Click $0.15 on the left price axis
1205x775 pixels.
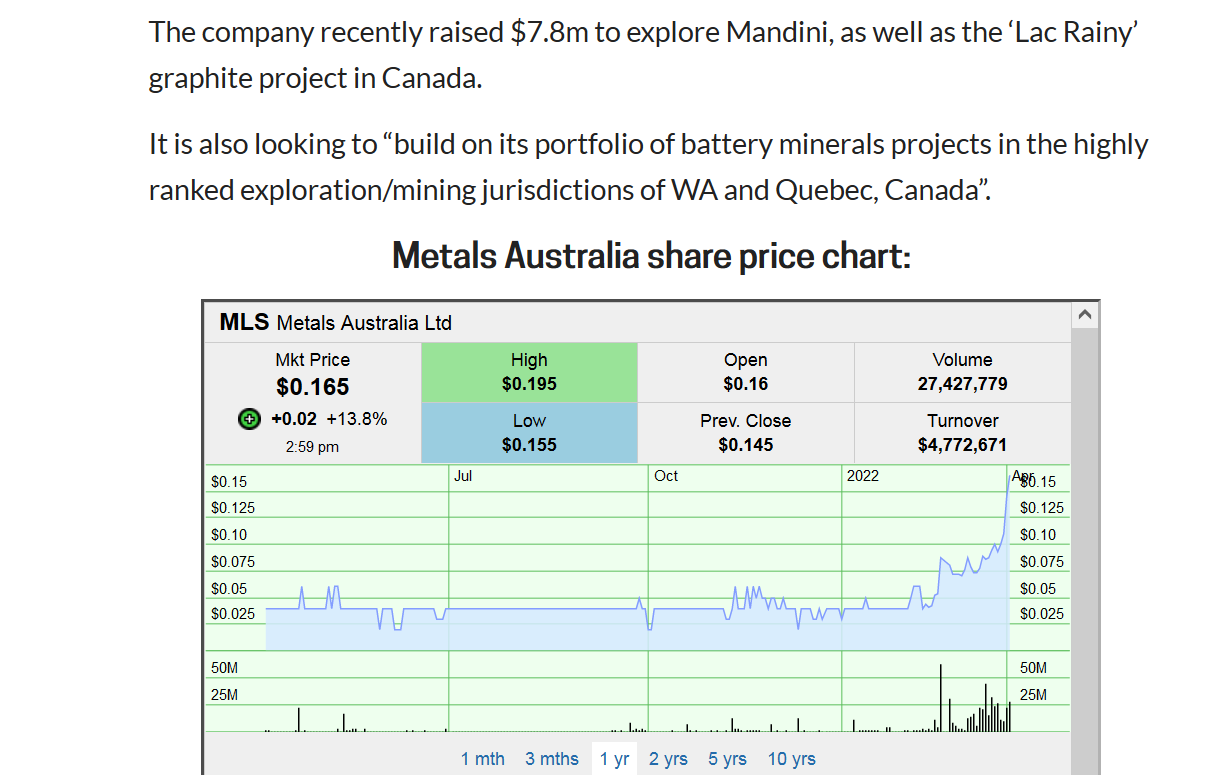coord(229,482)
